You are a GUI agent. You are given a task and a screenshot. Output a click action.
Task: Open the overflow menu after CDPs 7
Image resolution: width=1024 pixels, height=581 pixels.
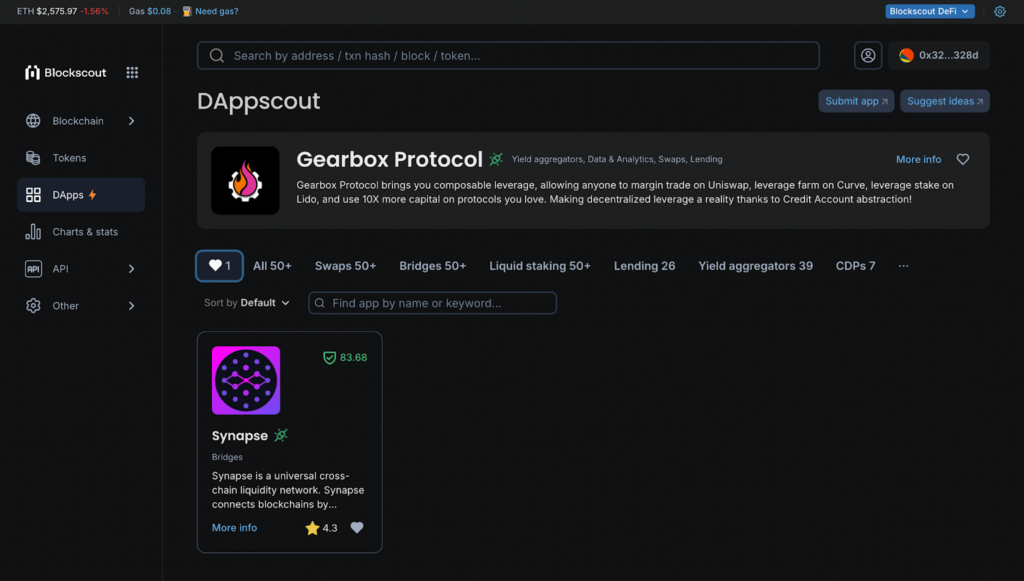click(903, 265)
